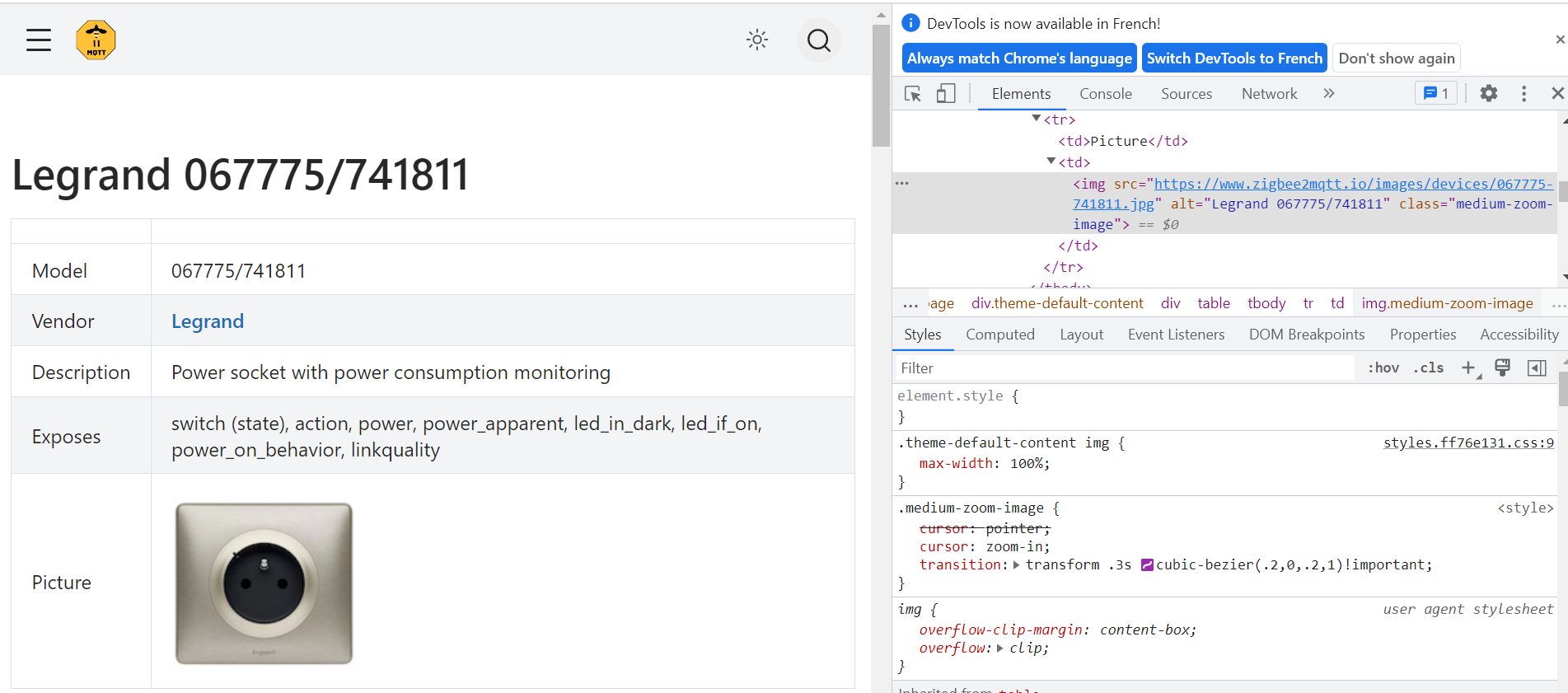
Task: Toggle the light/dark theme sun icon
Action: click(x=756, y=40)
